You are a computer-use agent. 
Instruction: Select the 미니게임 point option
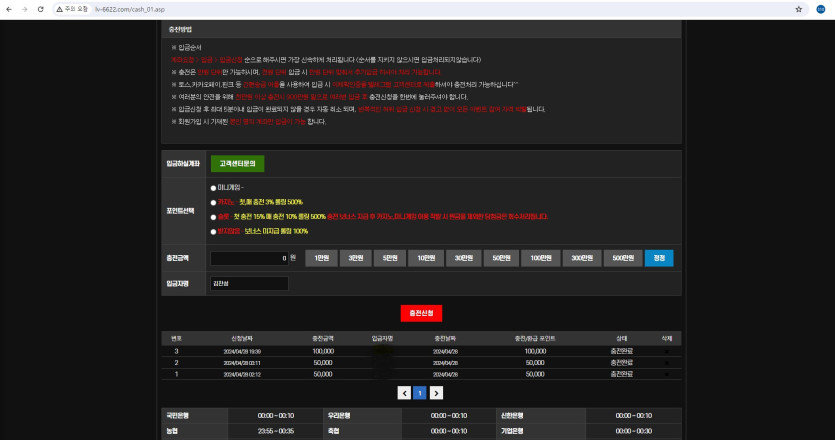click(x=213, y=187)
